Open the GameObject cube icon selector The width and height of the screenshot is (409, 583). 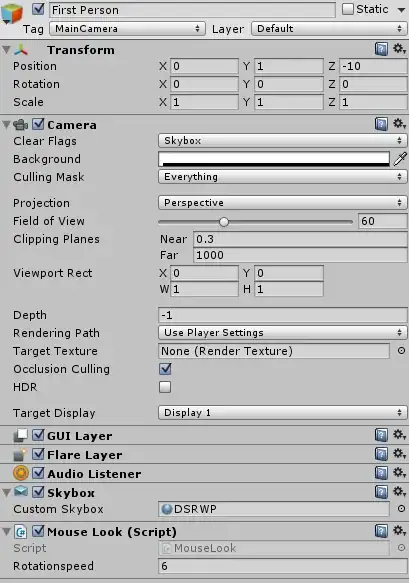[x=12, y=13]
